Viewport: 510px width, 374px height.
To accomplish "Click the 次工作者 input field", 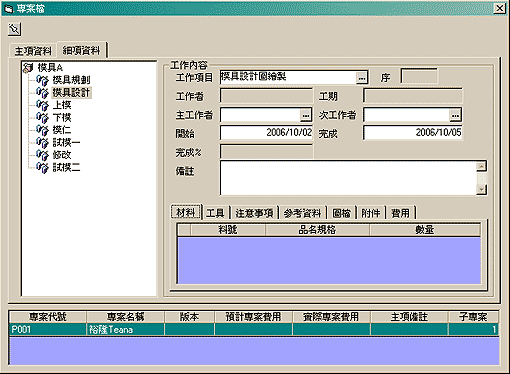I will click(407, 115).
